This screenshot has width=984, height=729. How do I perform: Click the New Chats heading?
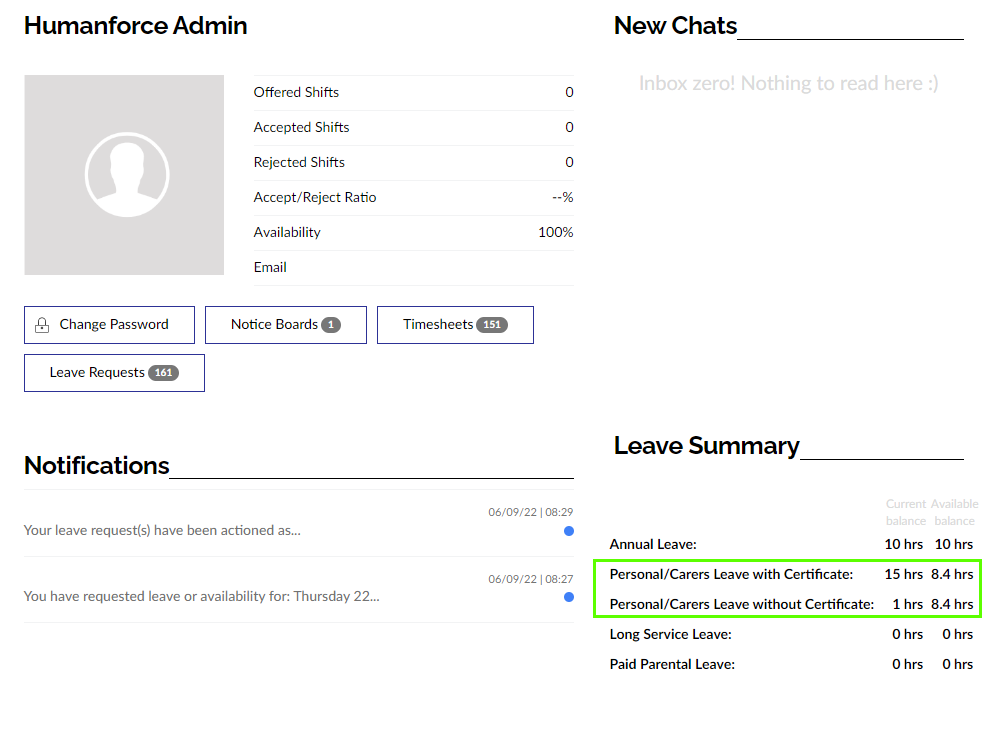[675, 26]
